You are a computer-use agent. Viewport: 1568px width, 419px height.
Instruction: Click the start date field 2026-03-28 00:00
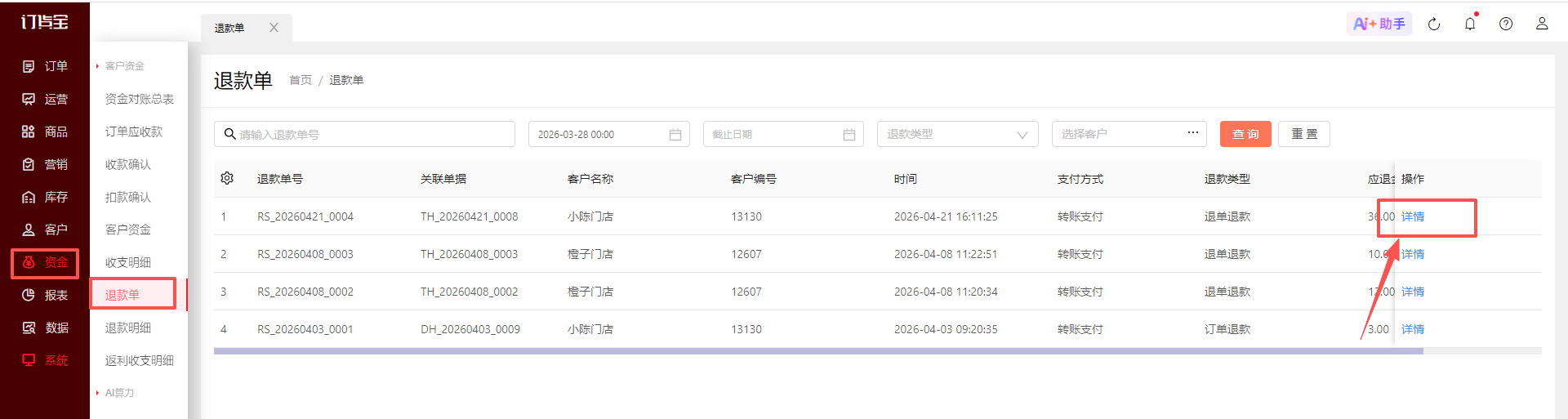click(x=609, y=134)
